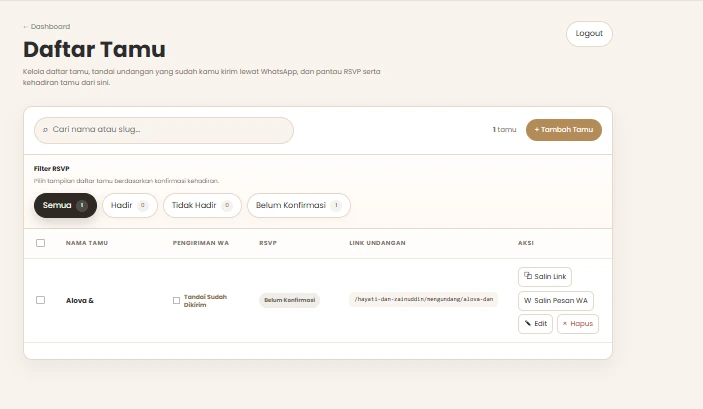Click the magnifier icon in the search box
This screenshot has width=703, height=409.
[x=45, y=130]
